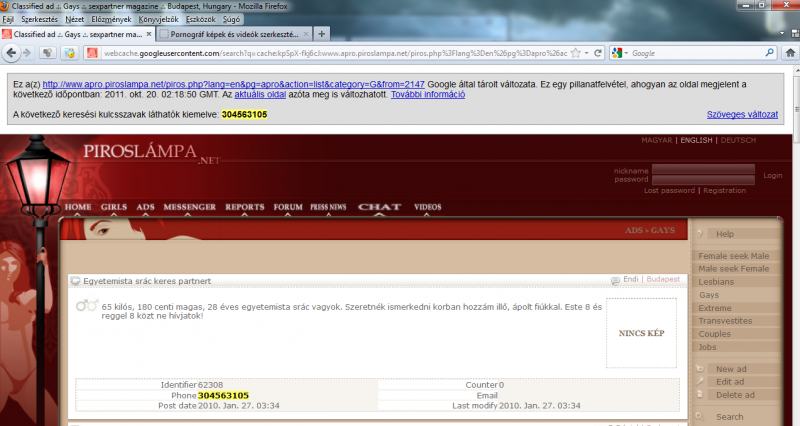
Task: Go forward with the forward arrow button
Action: pos(27,53)
